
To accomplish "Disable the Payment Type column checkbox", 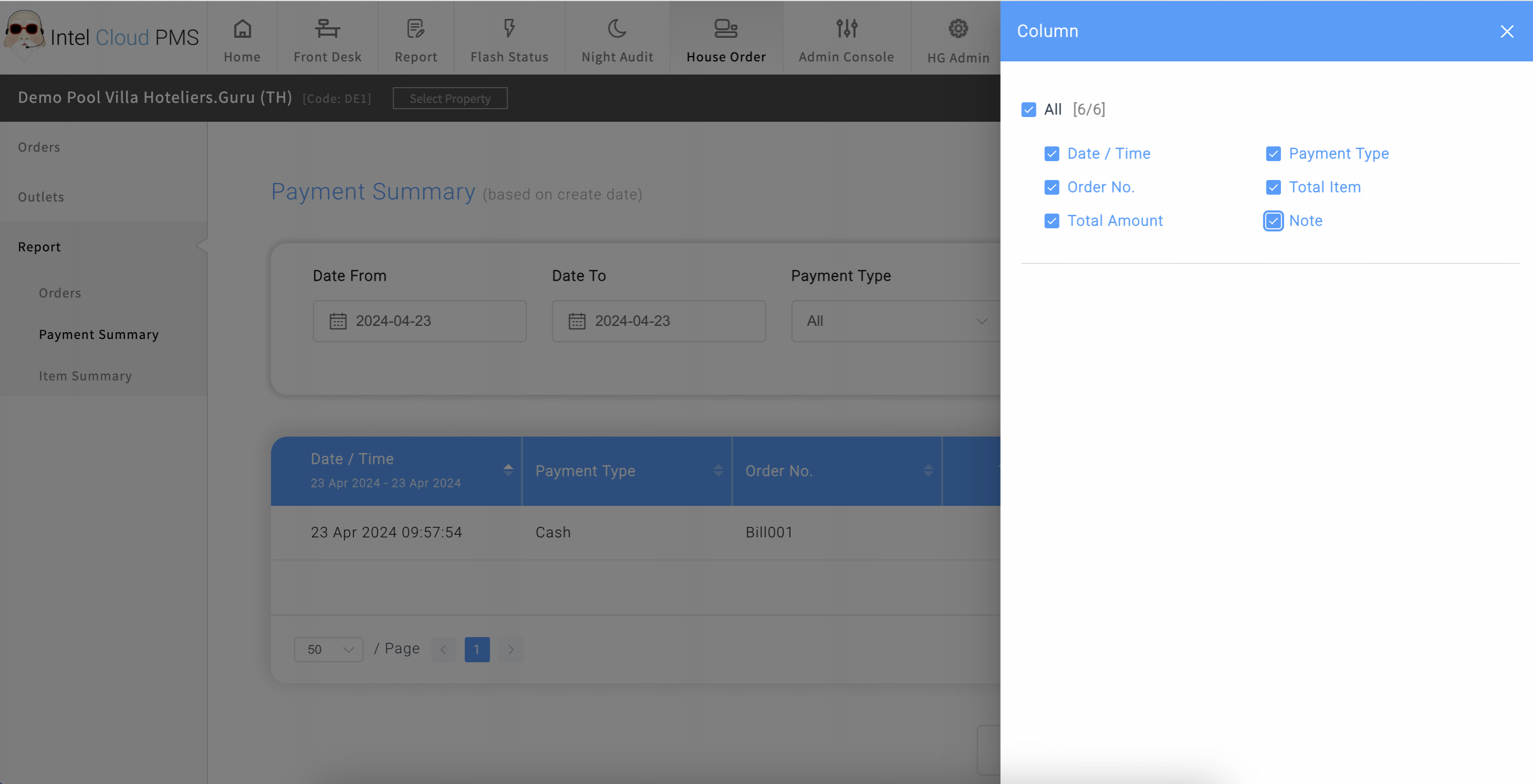I will pos(1273,154).
